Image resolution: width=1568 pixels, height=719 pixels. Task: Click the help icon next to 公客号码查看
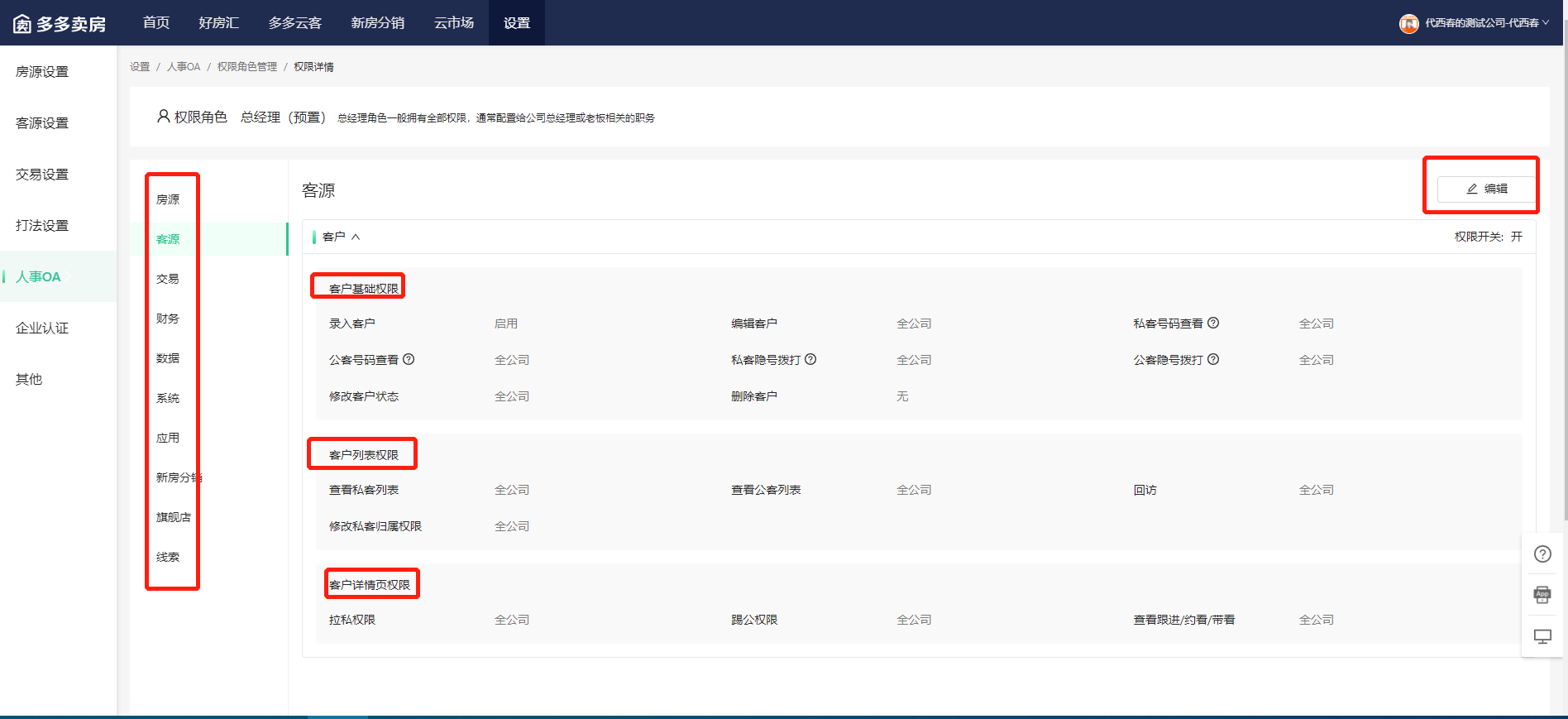click(x=409, y=359)
